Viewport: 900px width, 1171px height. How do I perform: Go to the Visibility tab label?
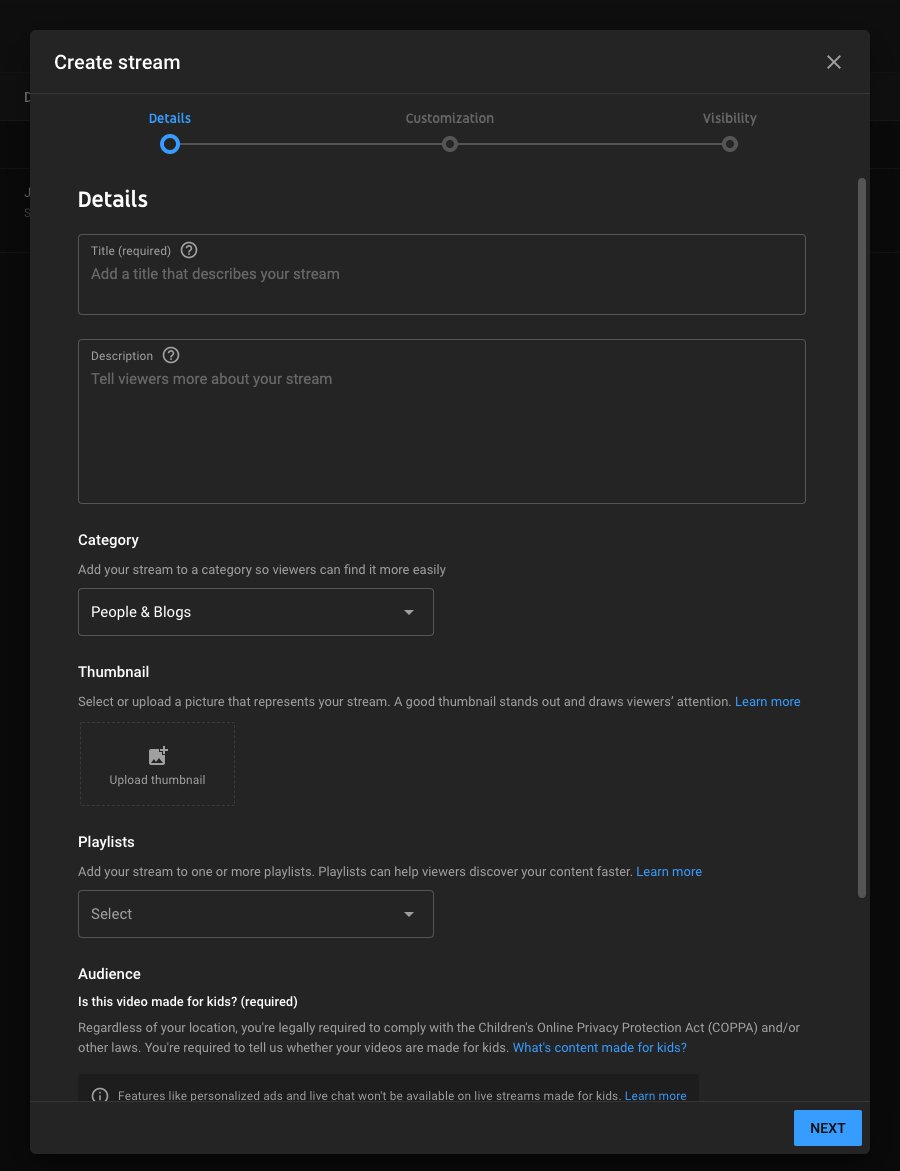pos(729,118)
